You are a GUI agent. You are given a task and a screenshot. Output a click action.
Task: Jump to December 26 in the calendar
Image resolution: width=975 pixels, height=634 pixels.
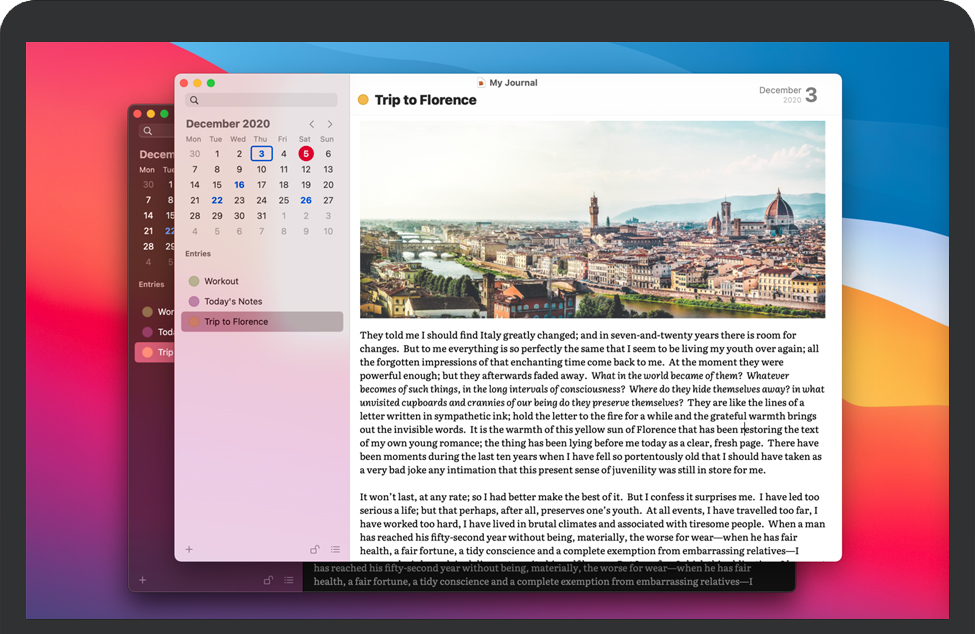[x=305, y=200]
